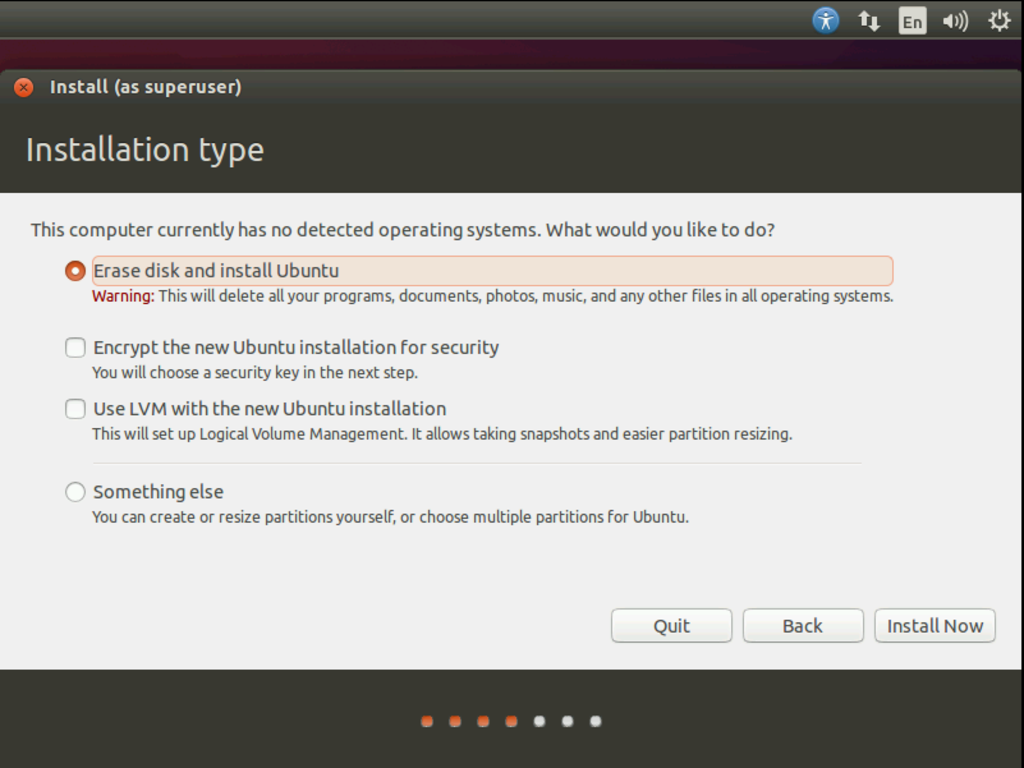
Task: Open the system power gear menu
Action: 999,21
